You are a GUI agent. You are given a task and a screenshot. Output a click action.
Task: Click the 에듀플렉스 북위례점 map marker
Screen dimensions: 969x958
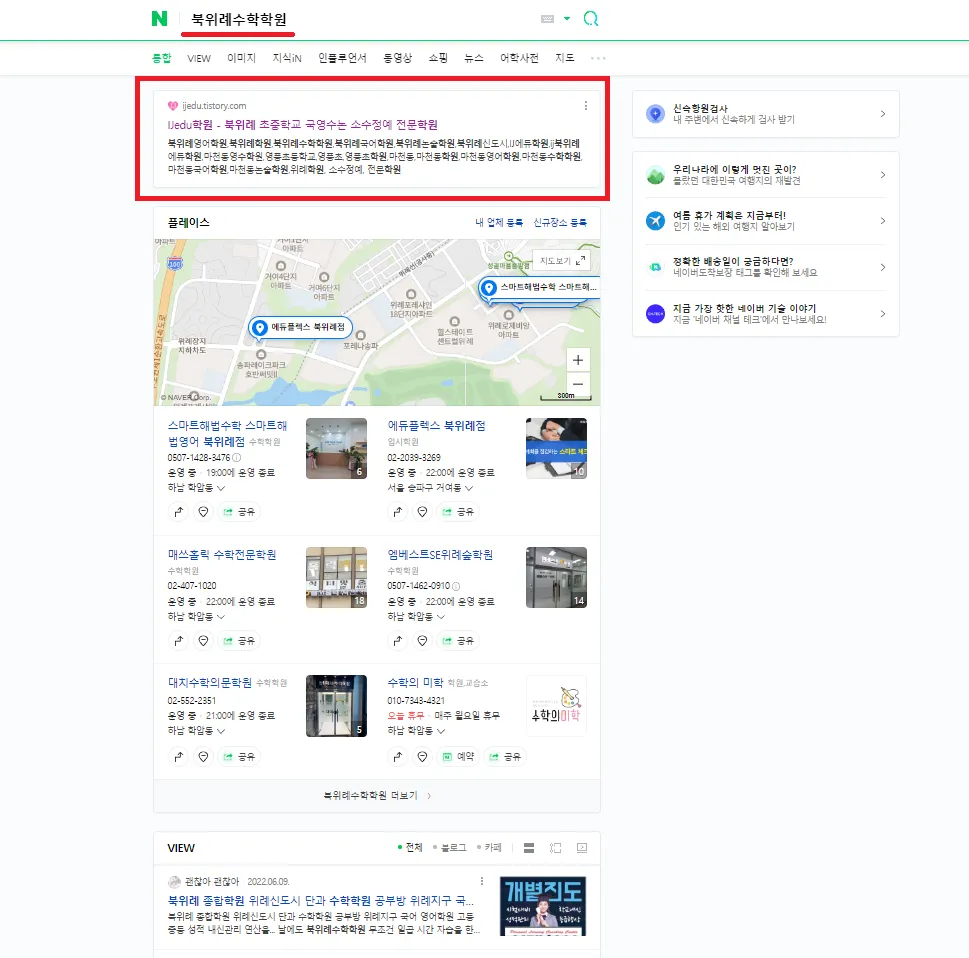pyautogui.click(x=301, y=327)
